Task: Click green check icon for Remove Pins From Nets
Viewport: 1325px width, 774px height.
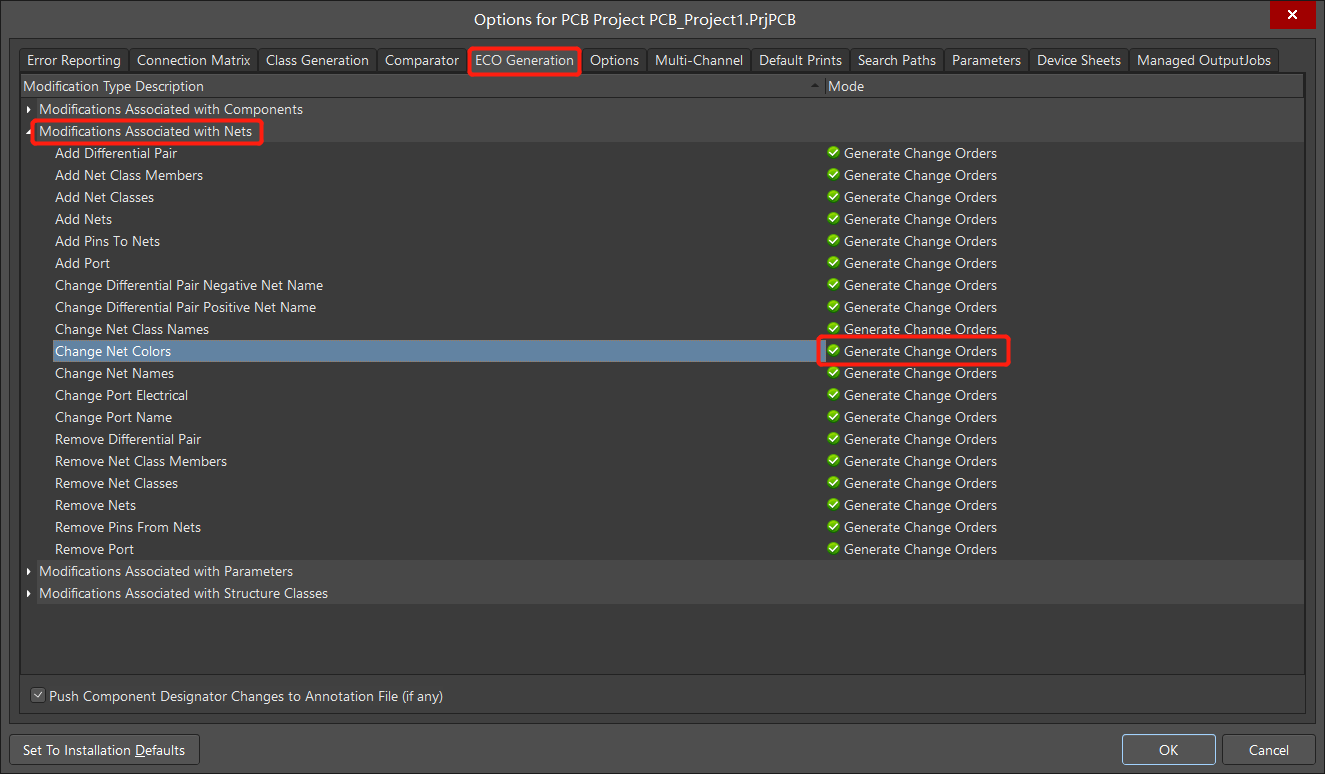Action: point(833,527)
